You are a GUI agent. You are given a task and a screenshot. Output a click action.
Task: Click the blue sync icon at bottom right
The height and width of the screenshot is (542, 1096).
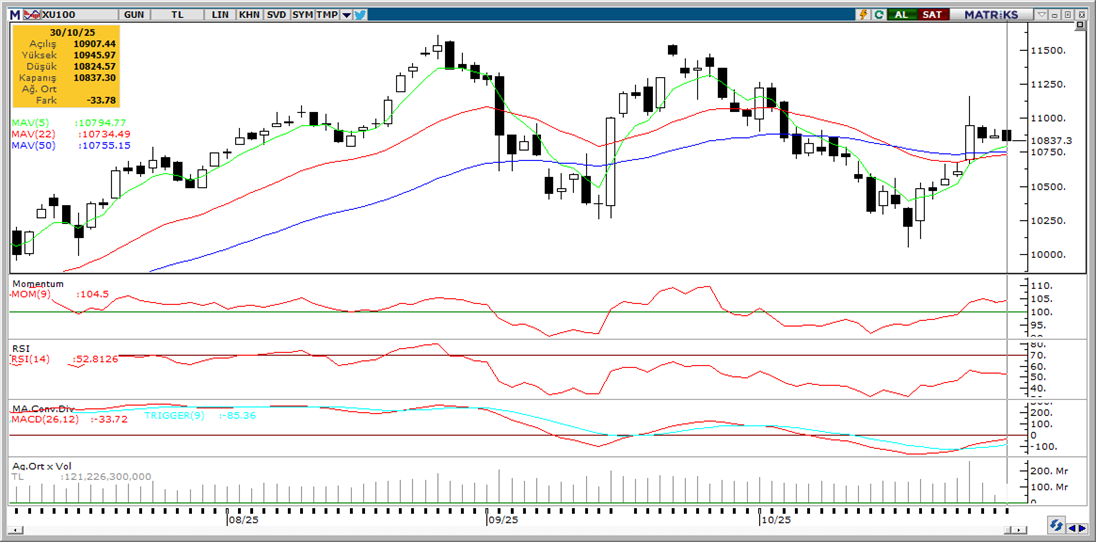pyautogui.click(x=1055, y=526)
